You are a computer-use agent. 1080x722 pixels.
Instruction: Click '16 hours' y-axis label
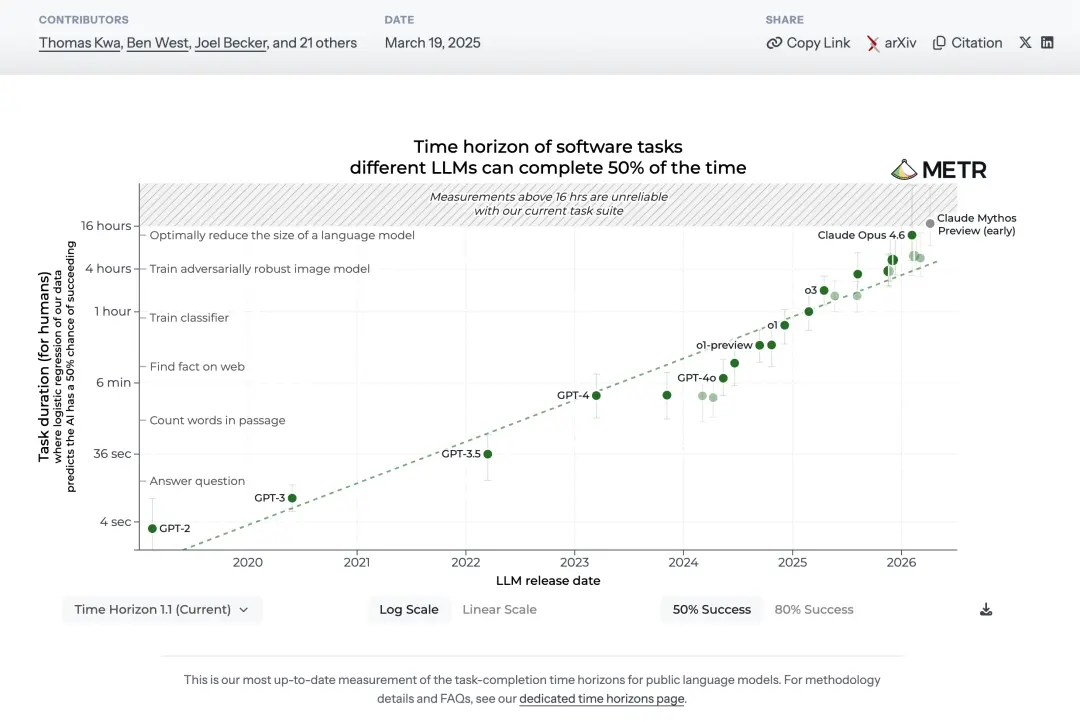point(106,225)
